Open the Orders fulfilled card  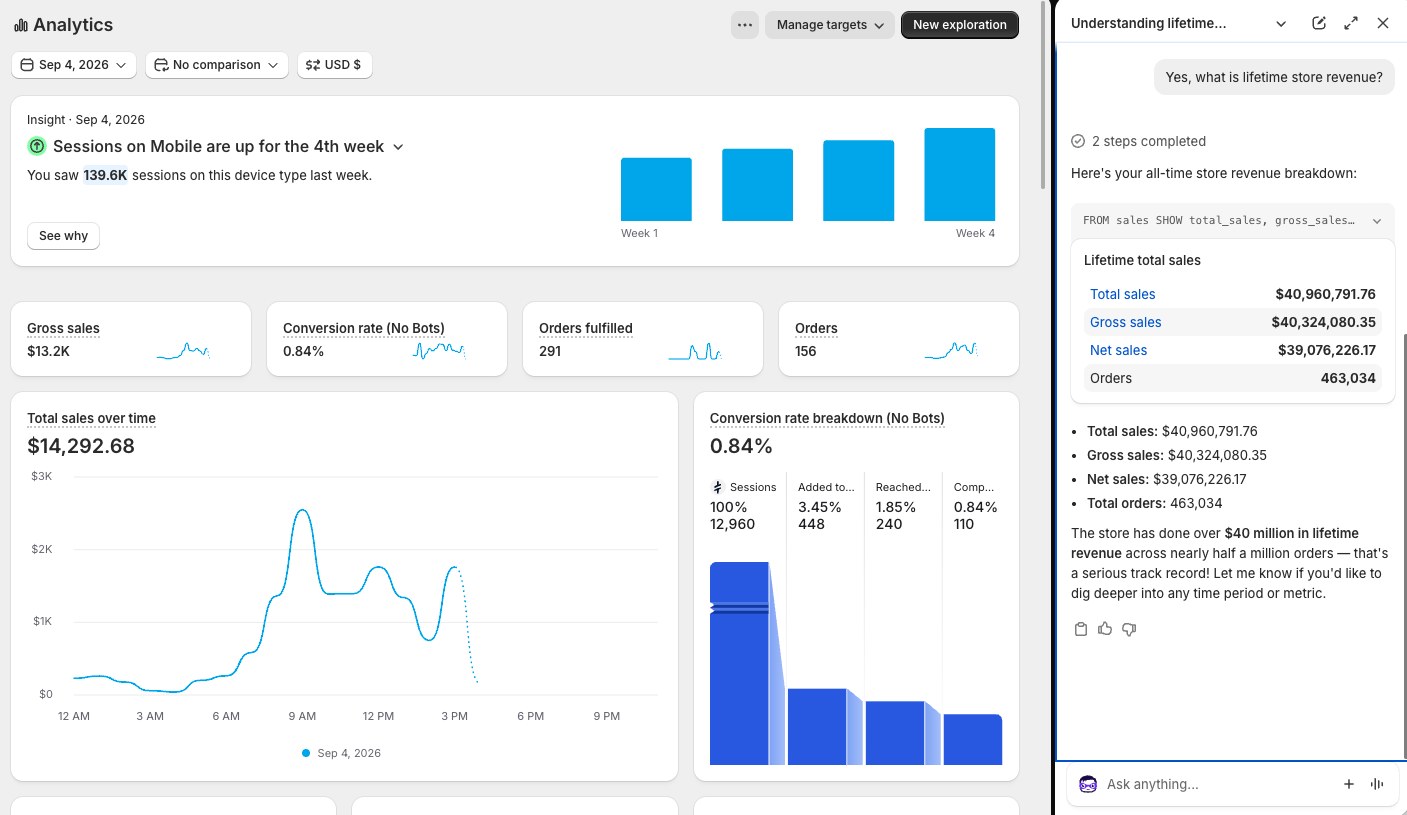(643, 339)
